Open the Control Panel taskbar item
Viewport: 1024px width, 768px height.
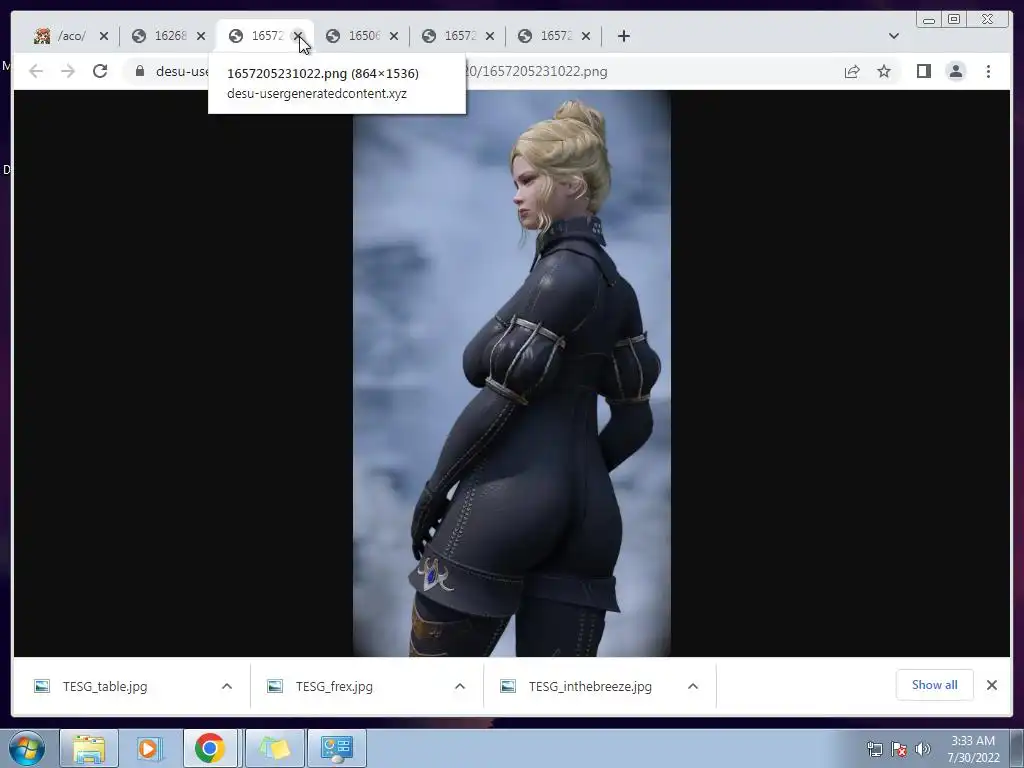point(337,748)
